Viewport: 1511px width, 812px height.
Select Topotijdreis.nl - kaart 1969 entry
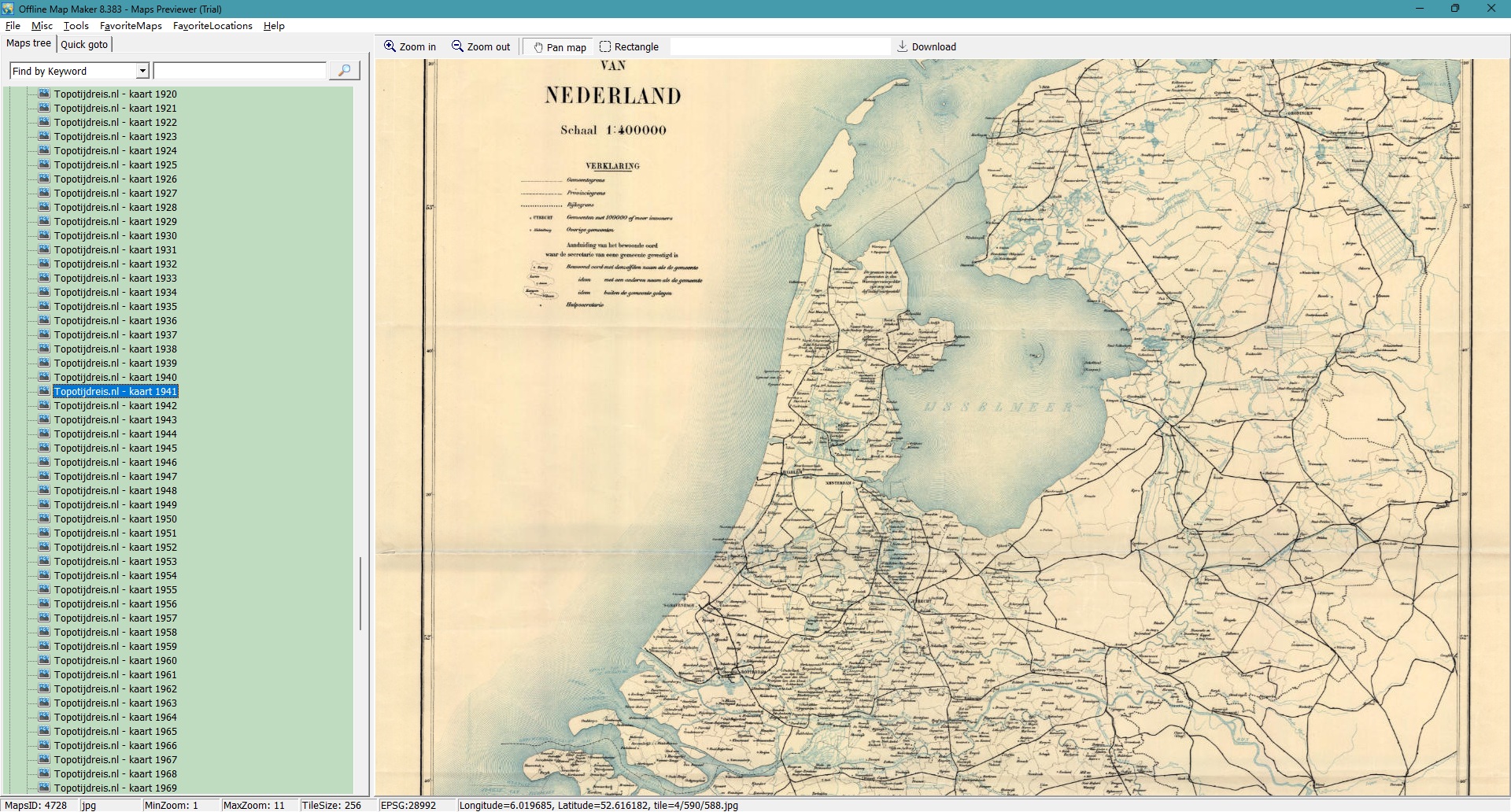click(x=115, y=788)
